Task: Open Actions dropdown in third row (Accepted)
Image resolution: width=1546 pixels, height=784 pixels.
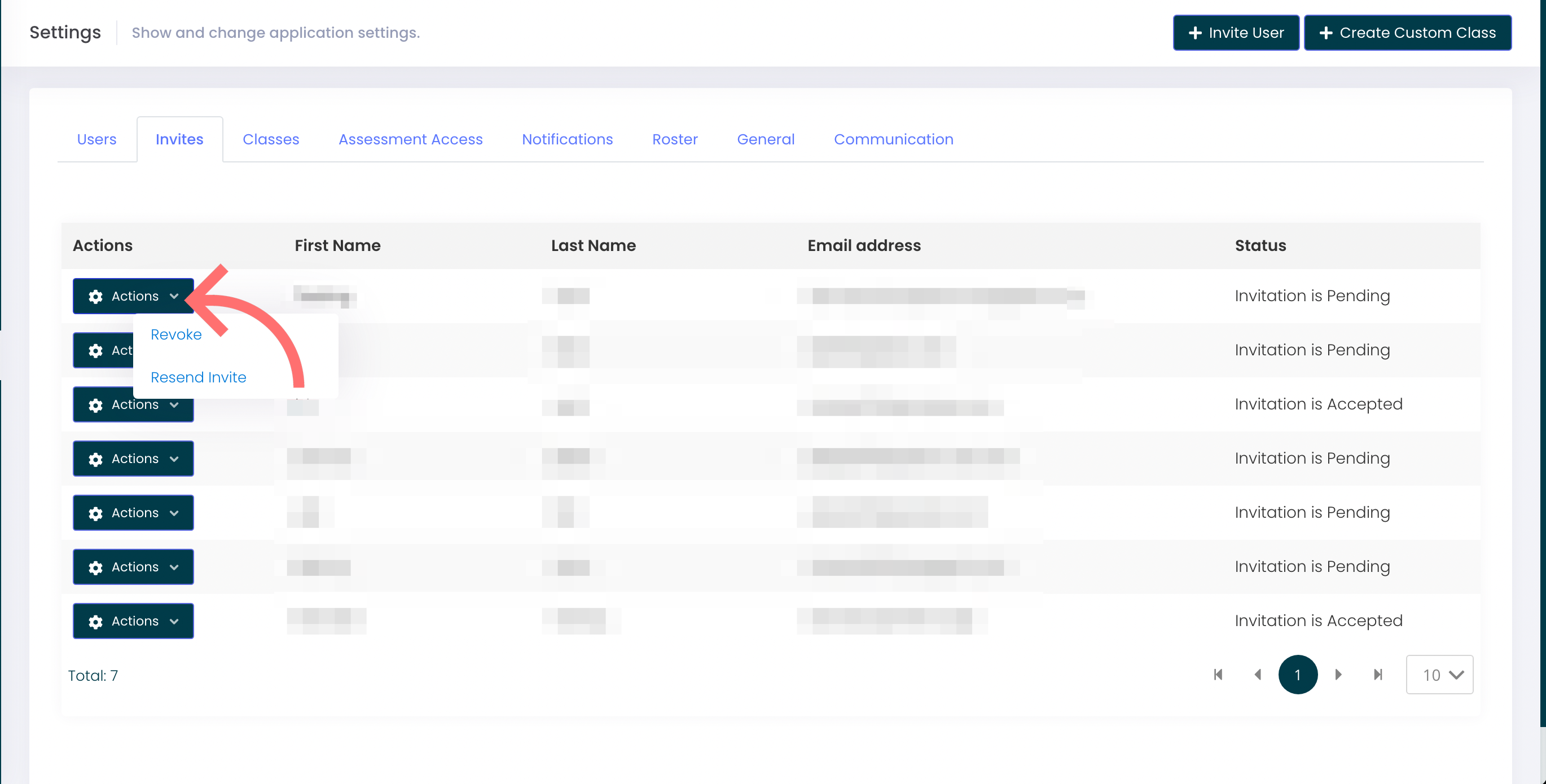Action: pos(133,404)
